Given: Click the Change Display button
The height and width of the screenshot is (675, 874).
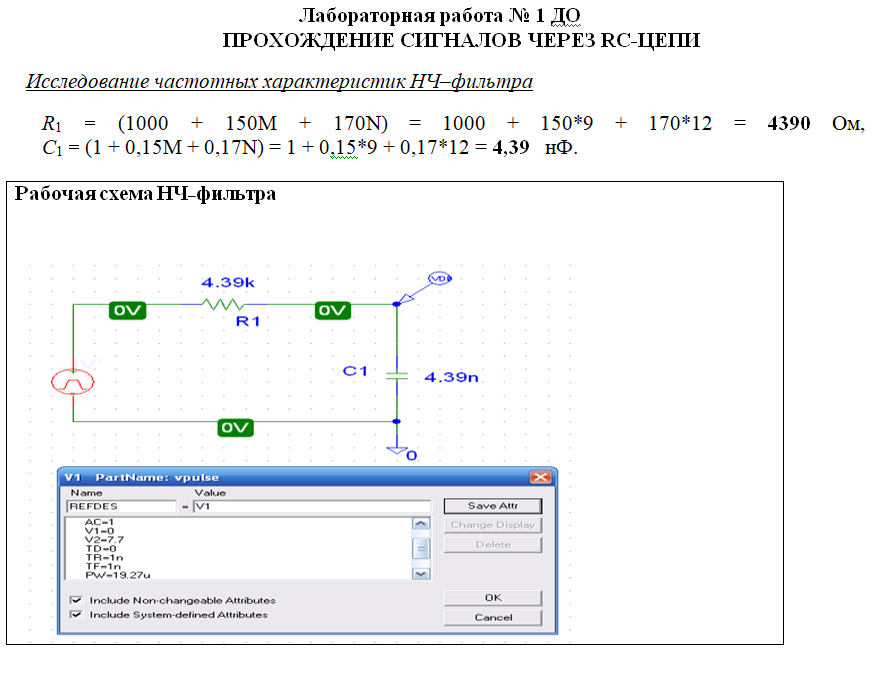Looking at the screenshot, I should pos(493,525).
